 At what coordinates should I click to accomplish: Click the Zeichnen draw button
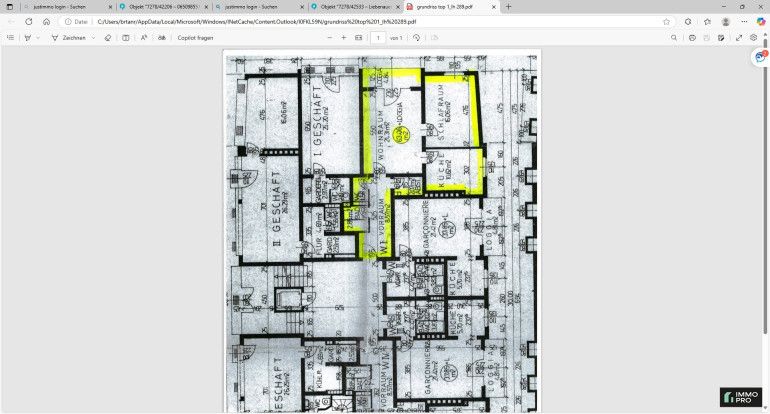coord(69,37)
